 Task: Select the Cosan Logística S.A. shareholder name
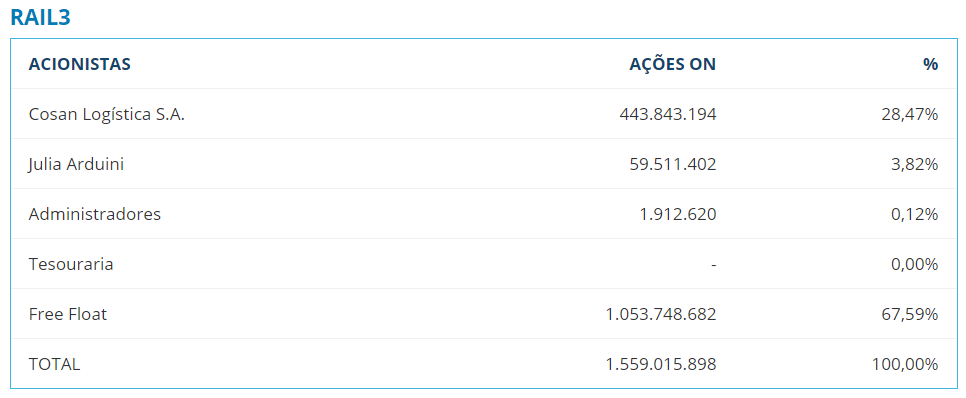(x=107, y=115)
